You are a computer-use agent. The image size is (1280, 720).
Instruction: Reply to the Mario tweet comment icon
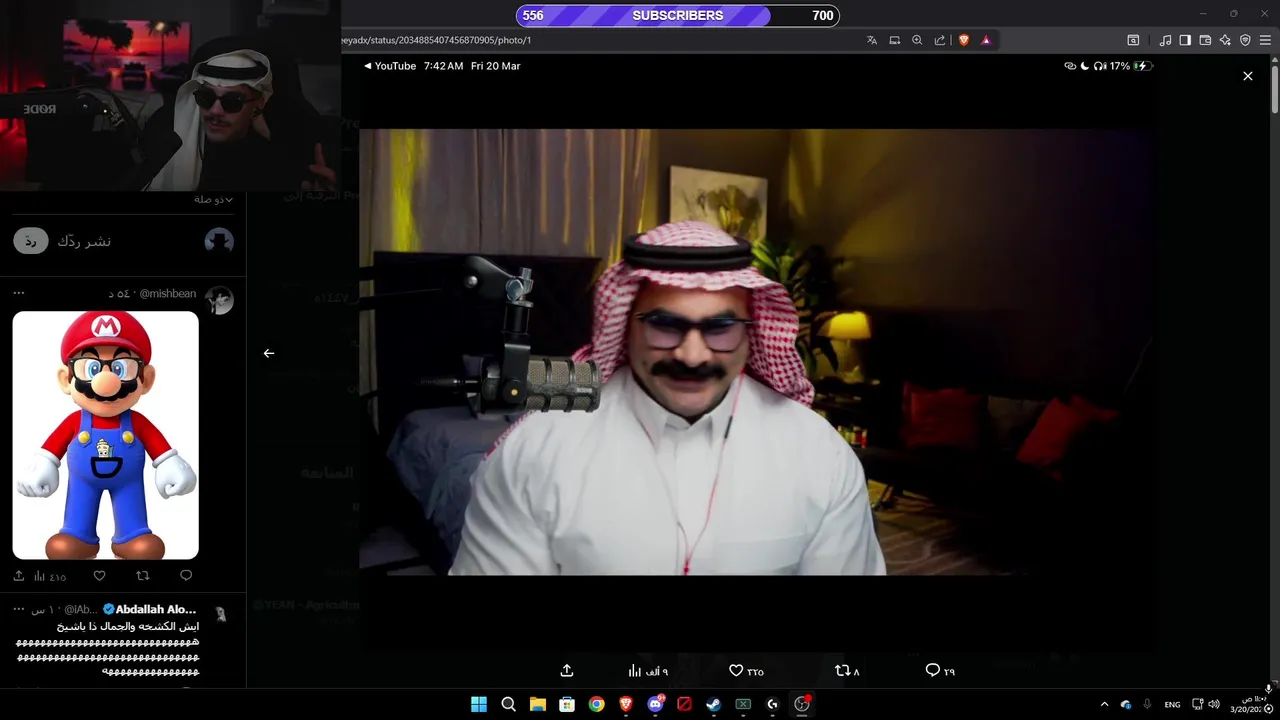[x=186, y=576]
